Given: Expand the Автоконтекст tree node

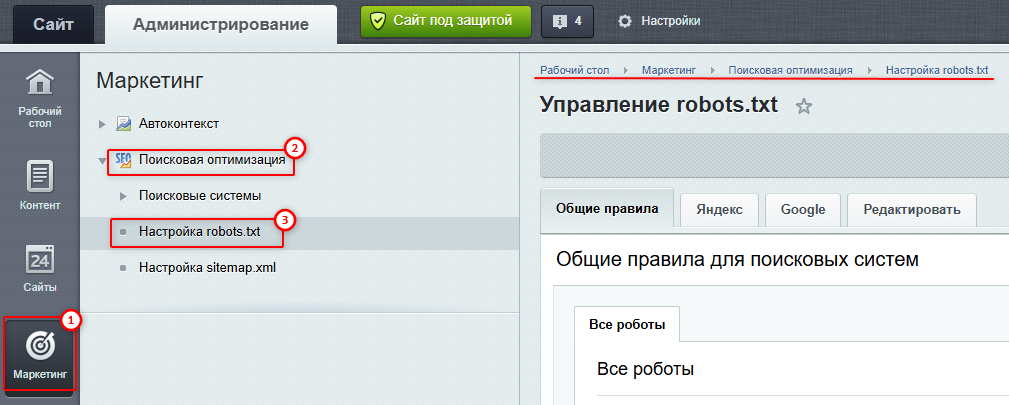Looking at the screenshot, I should [x=102, y=124].
